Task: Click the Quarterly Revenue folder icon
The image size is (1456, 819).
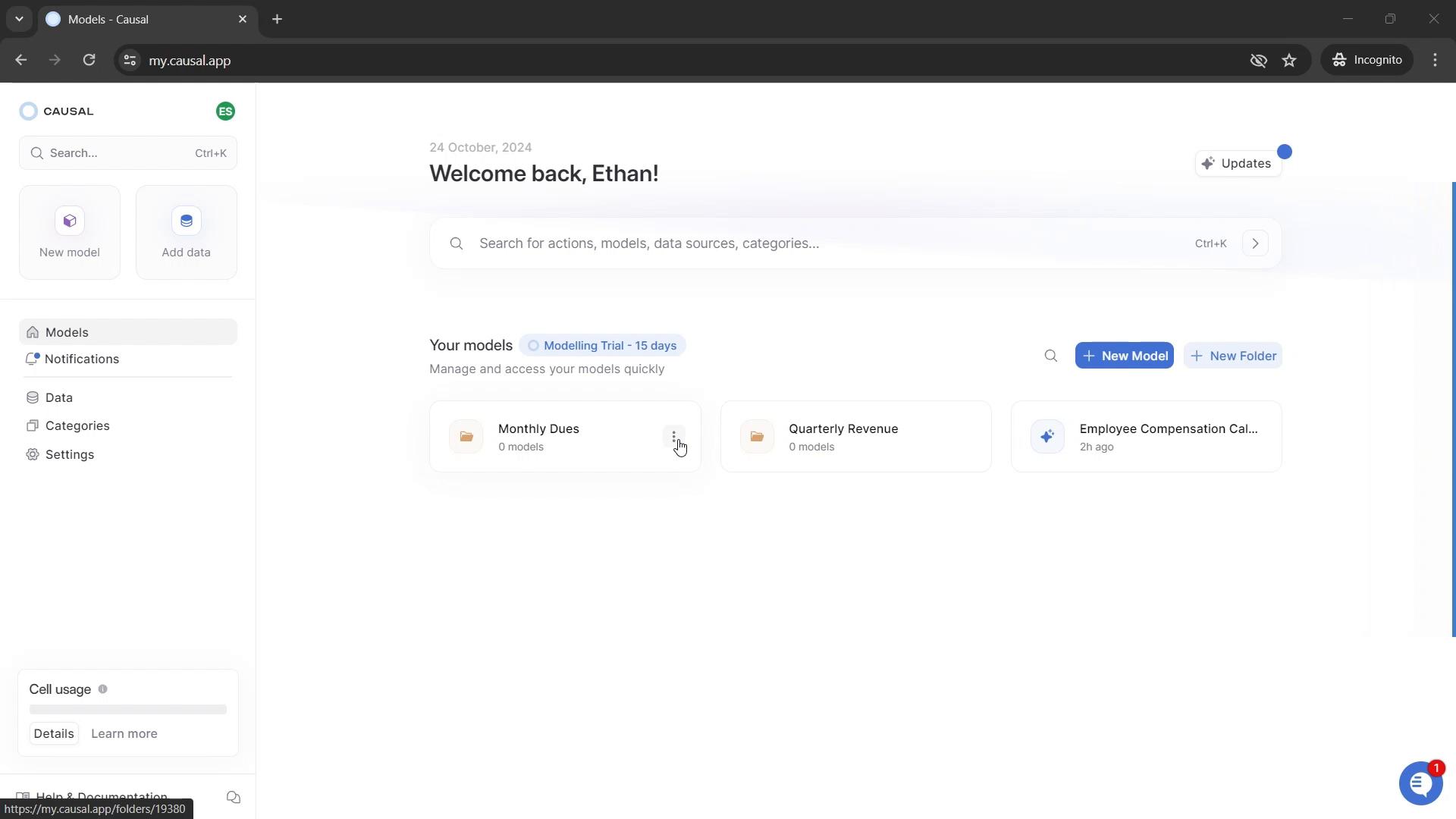Action: coord(758,436)
